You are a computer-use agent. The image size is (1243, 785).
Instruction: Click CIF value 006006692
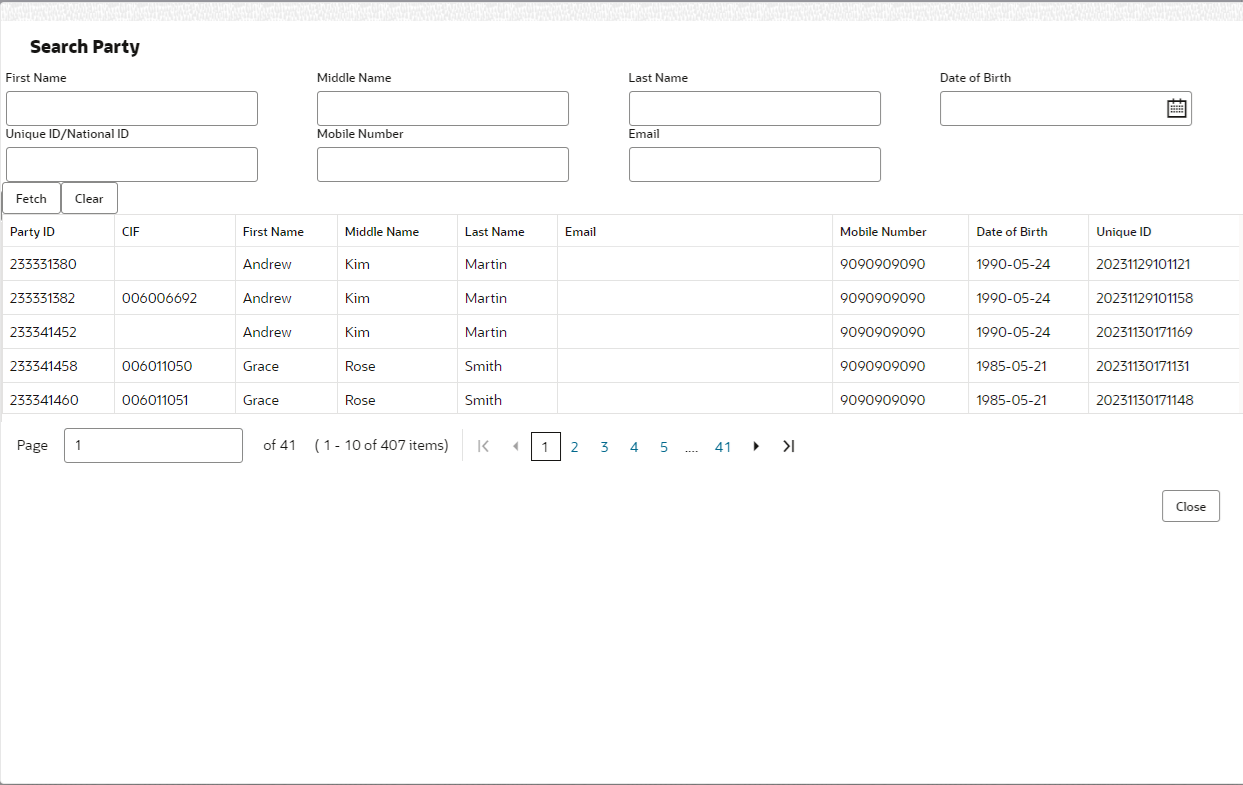point(159,298)
